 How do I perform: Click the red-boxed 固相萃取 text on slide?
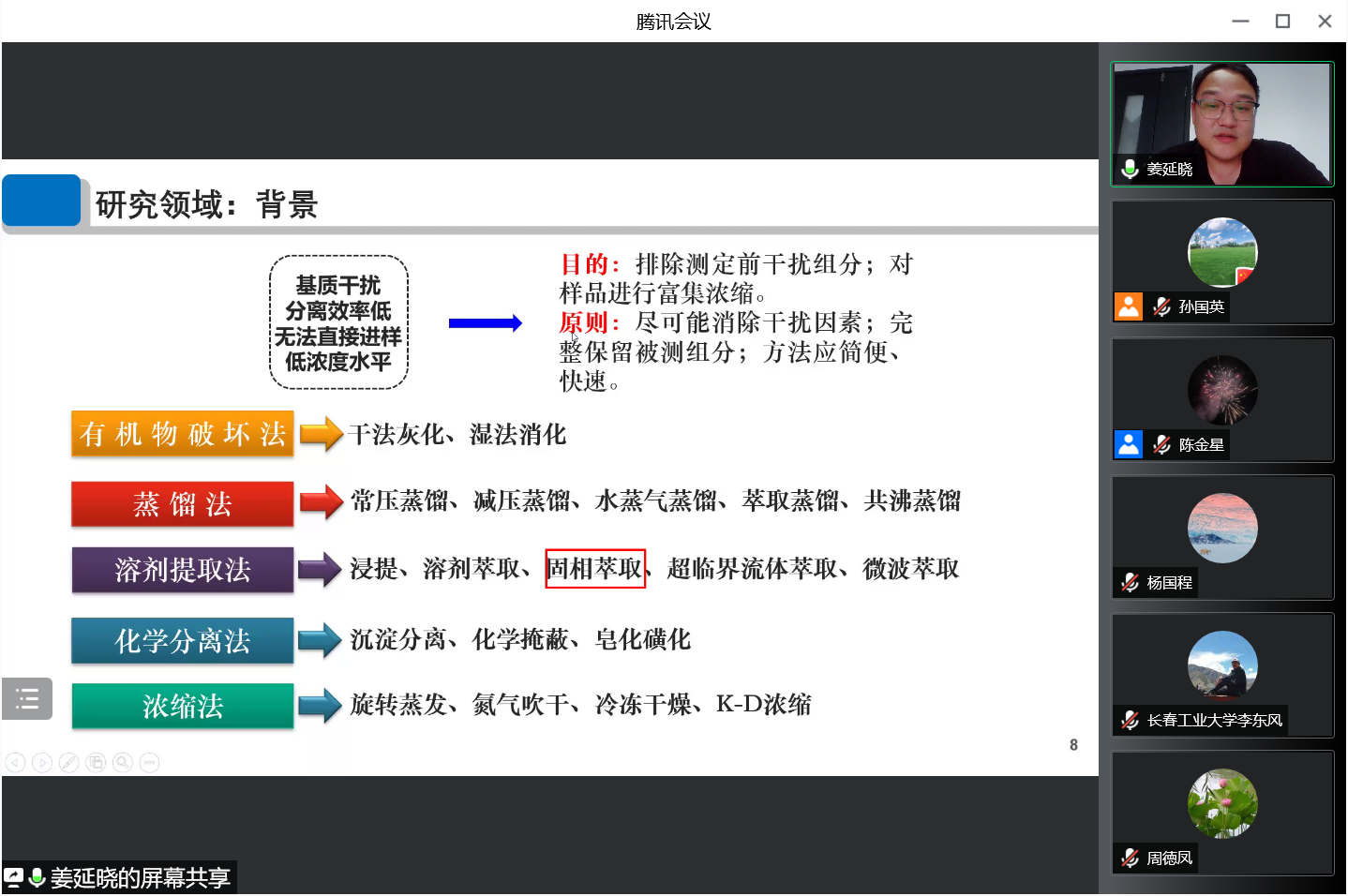click(x=595, y=569)
